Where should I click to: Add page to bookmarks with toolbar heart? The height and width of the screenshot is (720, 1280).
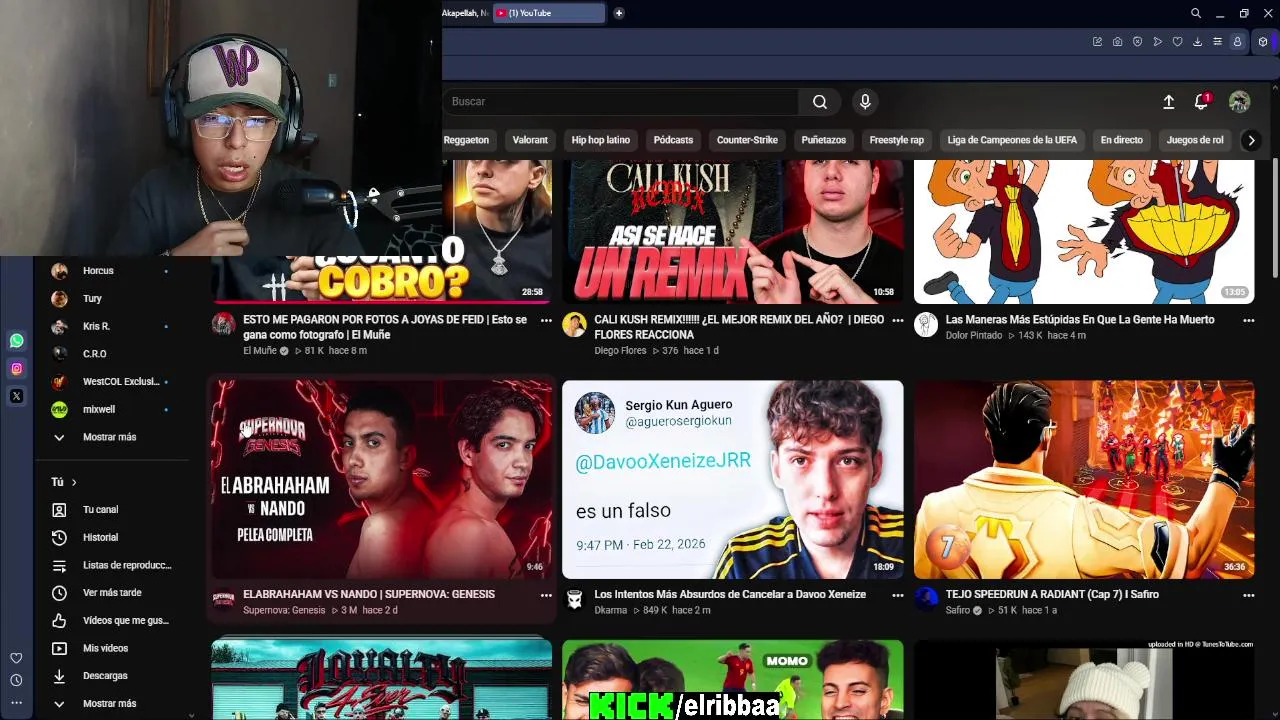click(x=1177, y=42)
